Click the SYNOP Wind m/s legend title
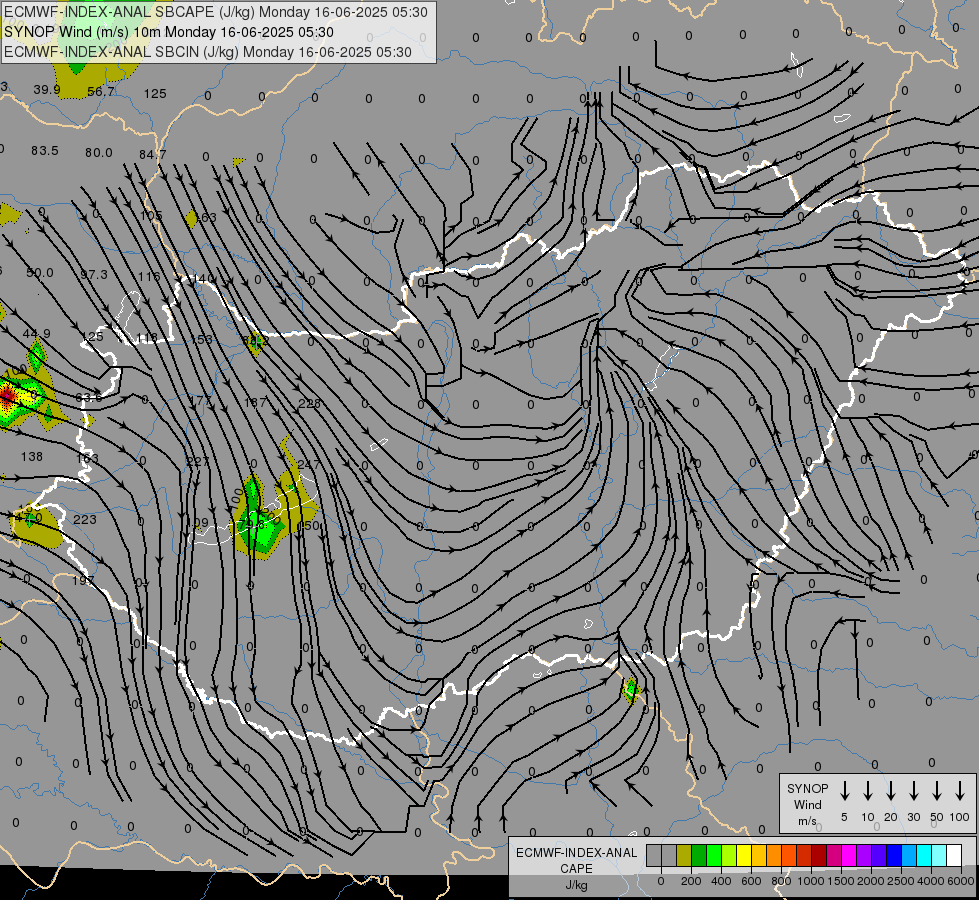The width and height of the screenshot is (979, 900). click(x=807, y=804)
